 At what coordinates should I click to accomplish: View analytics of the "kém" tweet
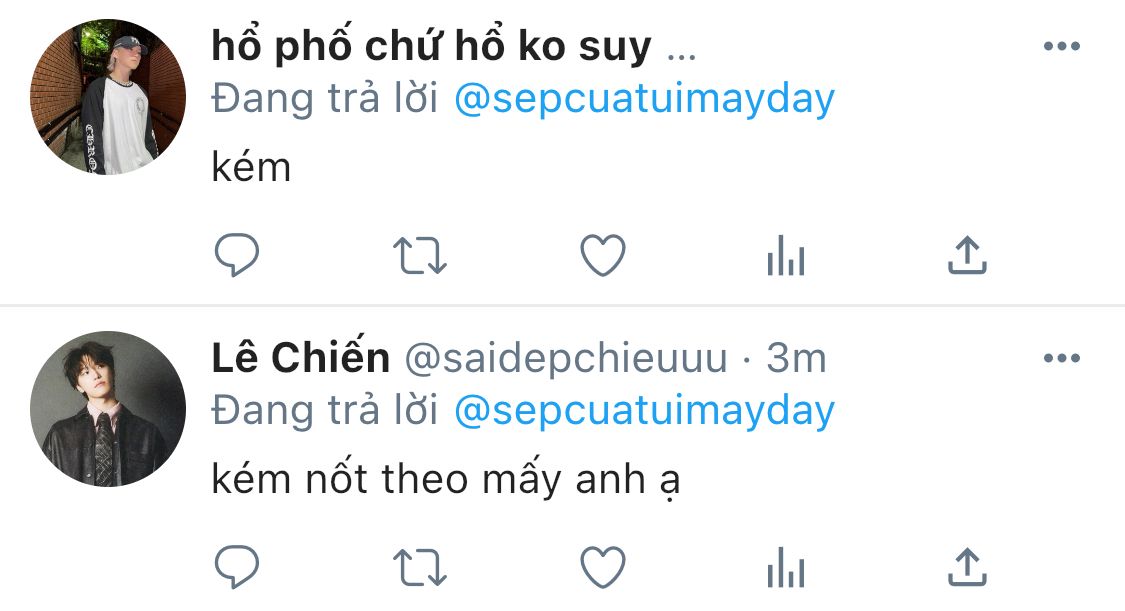click(x=786, y=255)
